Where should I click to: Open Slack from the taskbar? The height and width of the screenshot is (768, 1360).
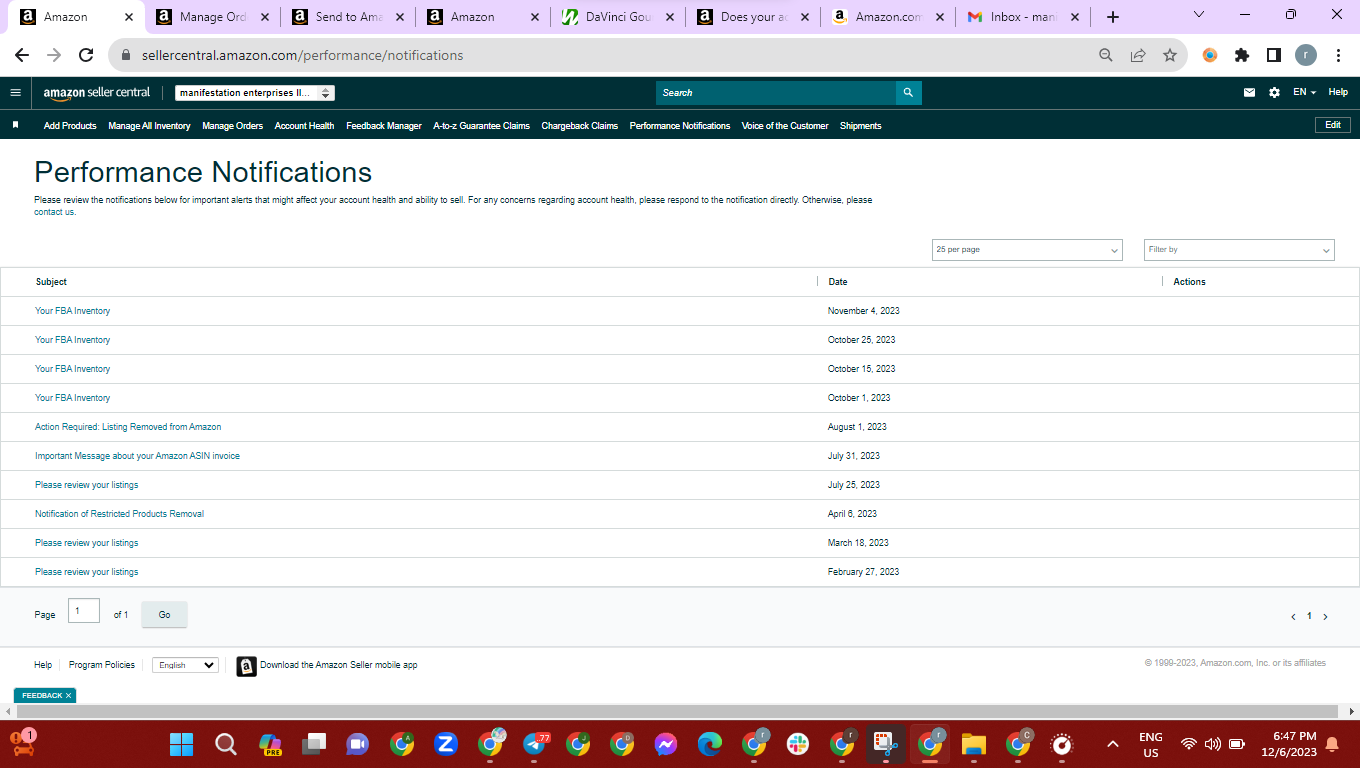[798, 744]
